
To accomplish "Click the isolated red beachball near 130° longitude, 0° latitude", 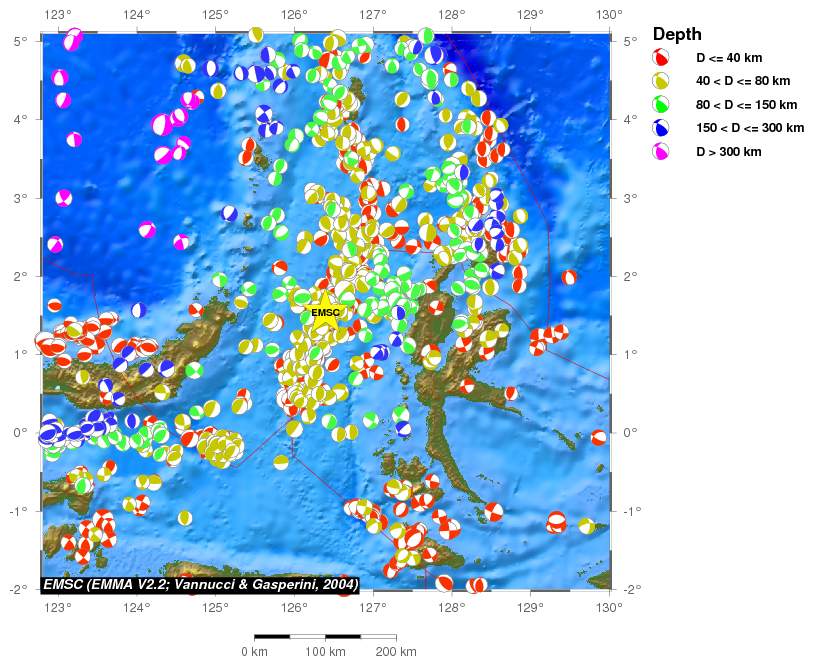I will [598, 437].
